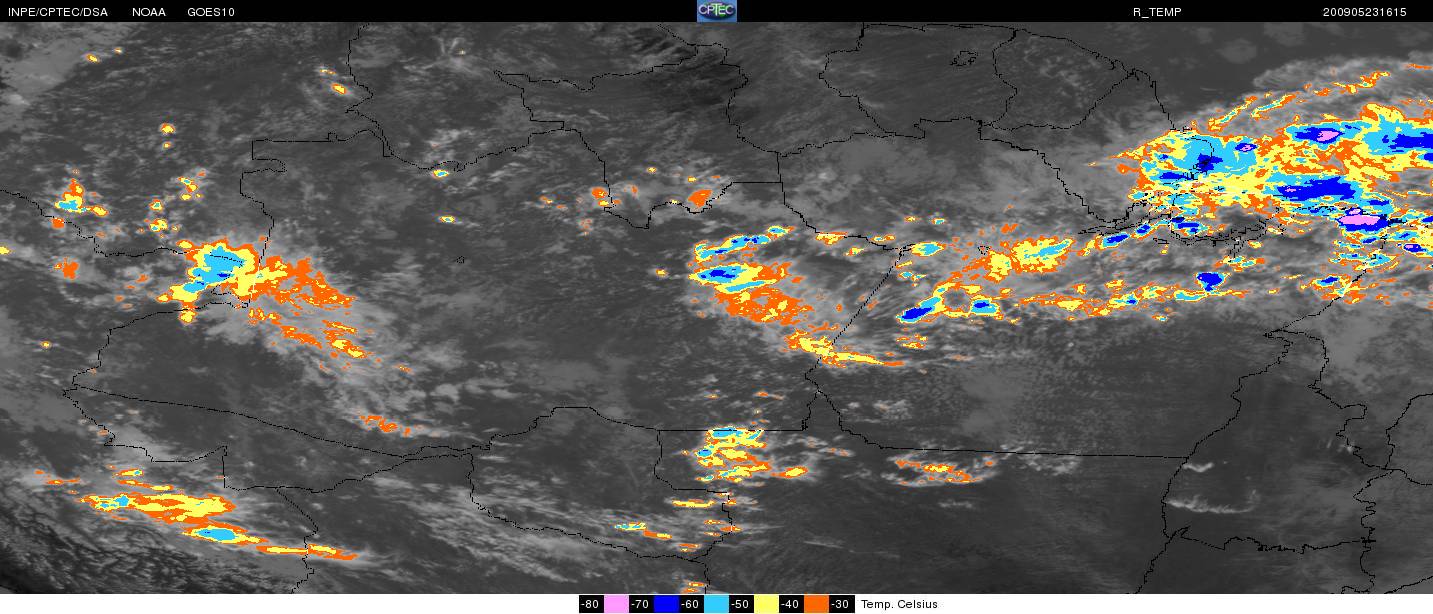Click the -30 legend value

pyautogui.click(x=841, y=604)
